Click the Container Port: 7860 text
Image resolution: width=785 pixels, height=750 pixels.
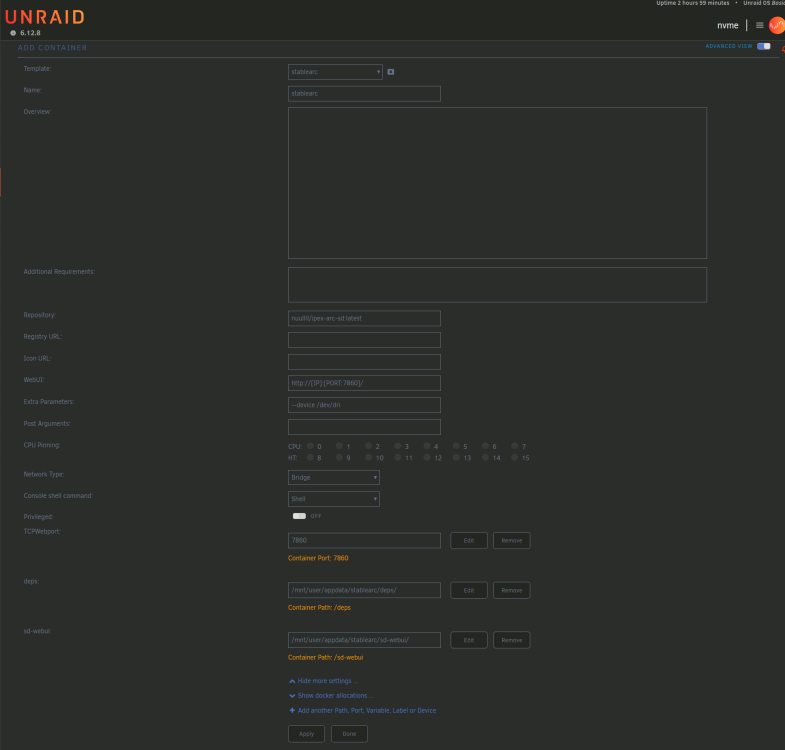tap(318, 558)
